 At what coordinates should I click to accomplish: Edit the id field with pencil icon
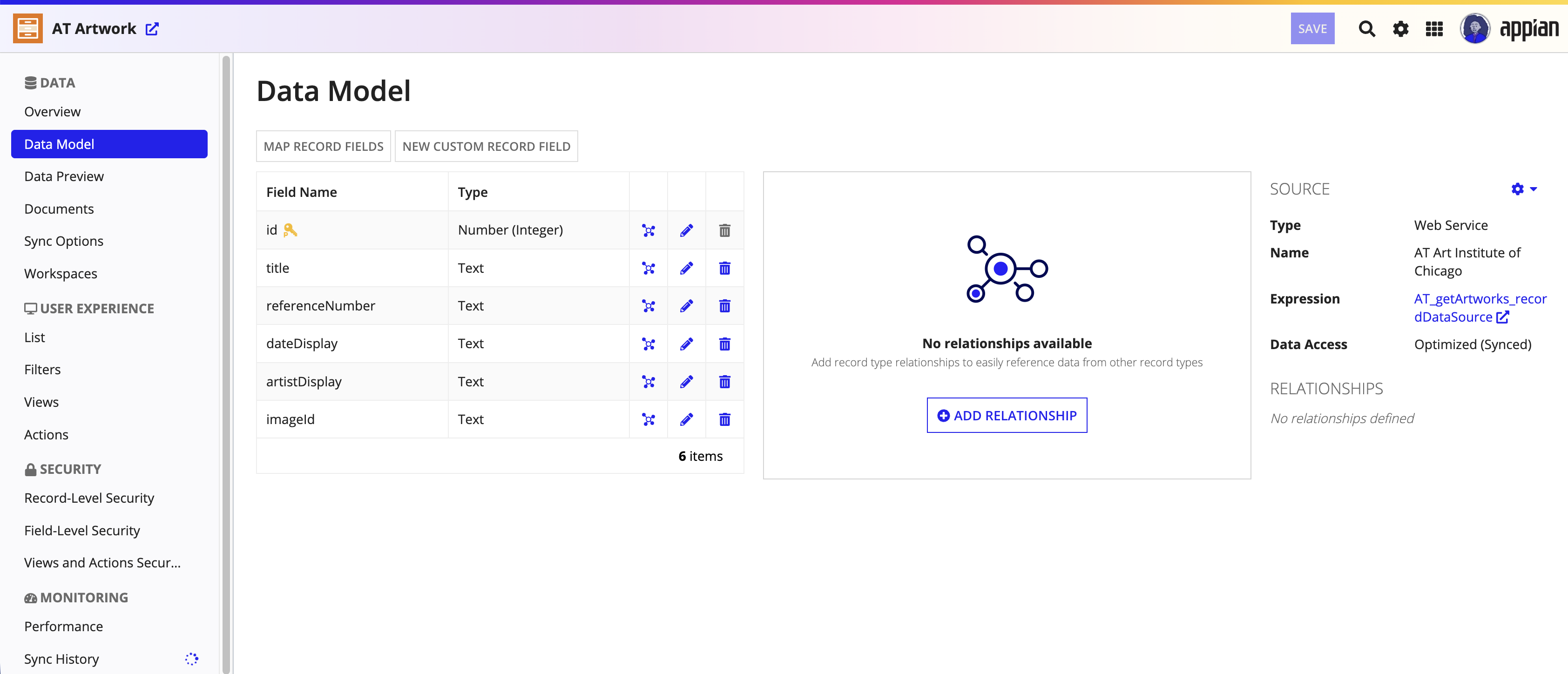coord(686,230)
